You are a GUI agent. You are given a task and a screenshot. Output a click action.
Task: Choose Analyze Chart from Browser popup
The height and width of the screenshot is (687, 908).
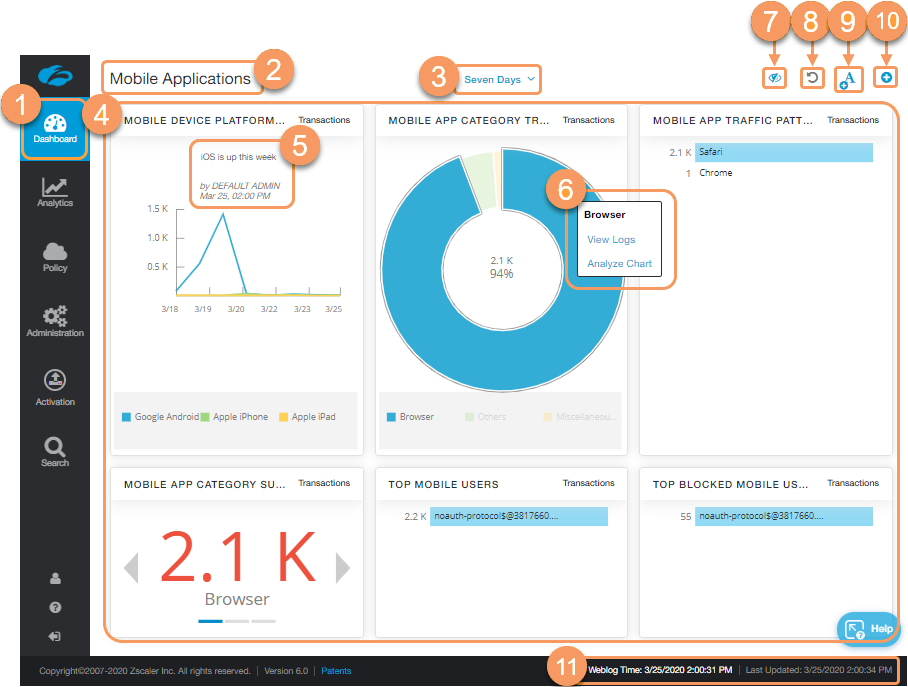[x=619, y=264]
